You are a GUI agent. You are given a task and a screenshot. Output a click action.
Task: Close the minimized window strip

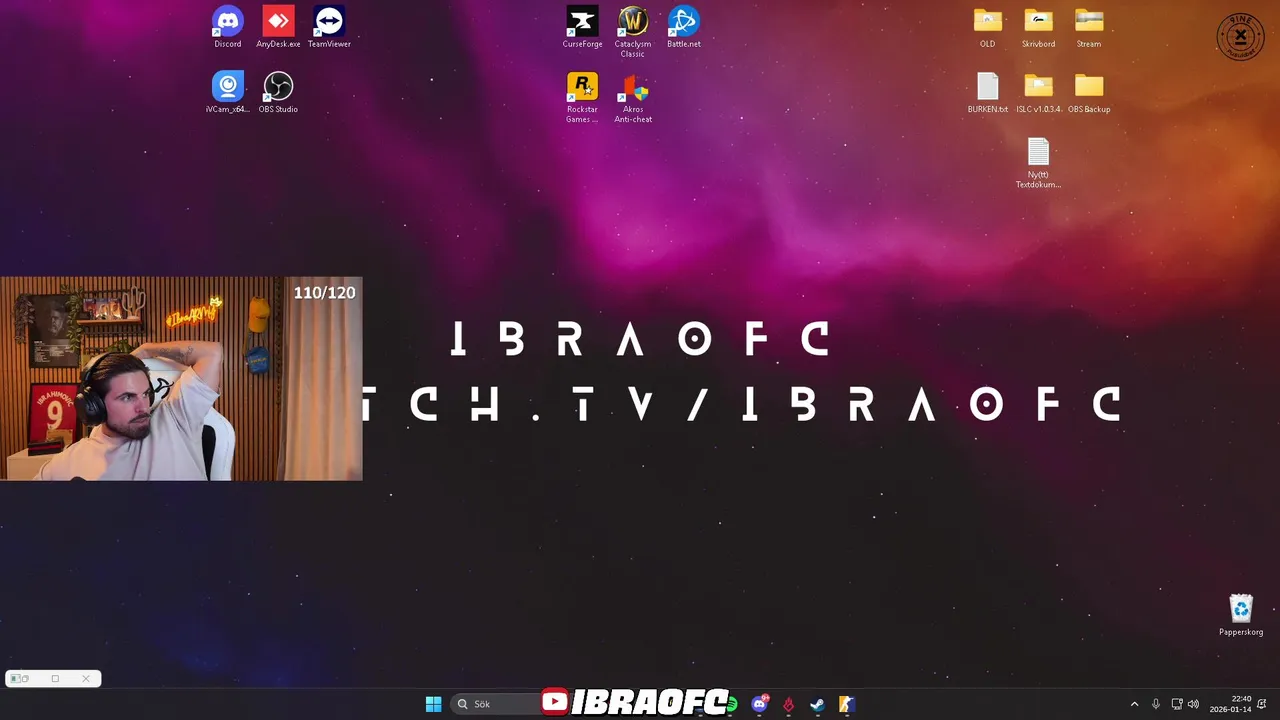click(x=86, y=679)
